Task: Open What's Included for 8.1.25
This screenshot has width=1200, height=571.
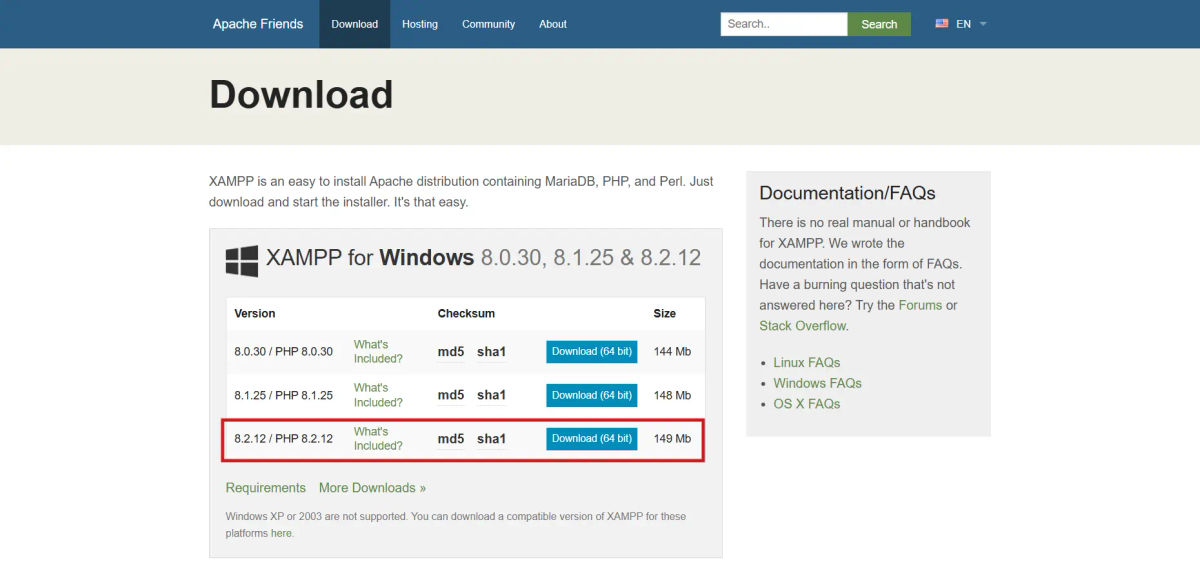Action: pos(378,395)
